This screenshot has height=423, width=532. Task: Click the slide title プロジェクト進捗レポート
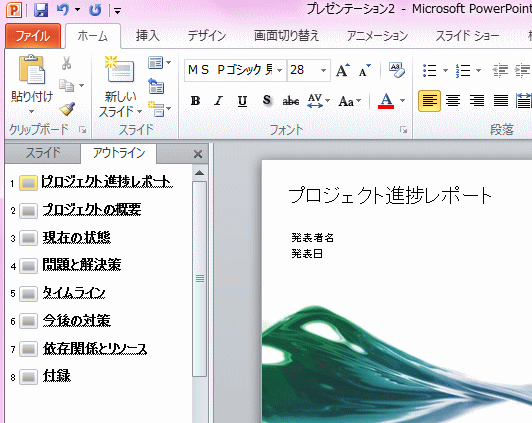tap(390, 196)
